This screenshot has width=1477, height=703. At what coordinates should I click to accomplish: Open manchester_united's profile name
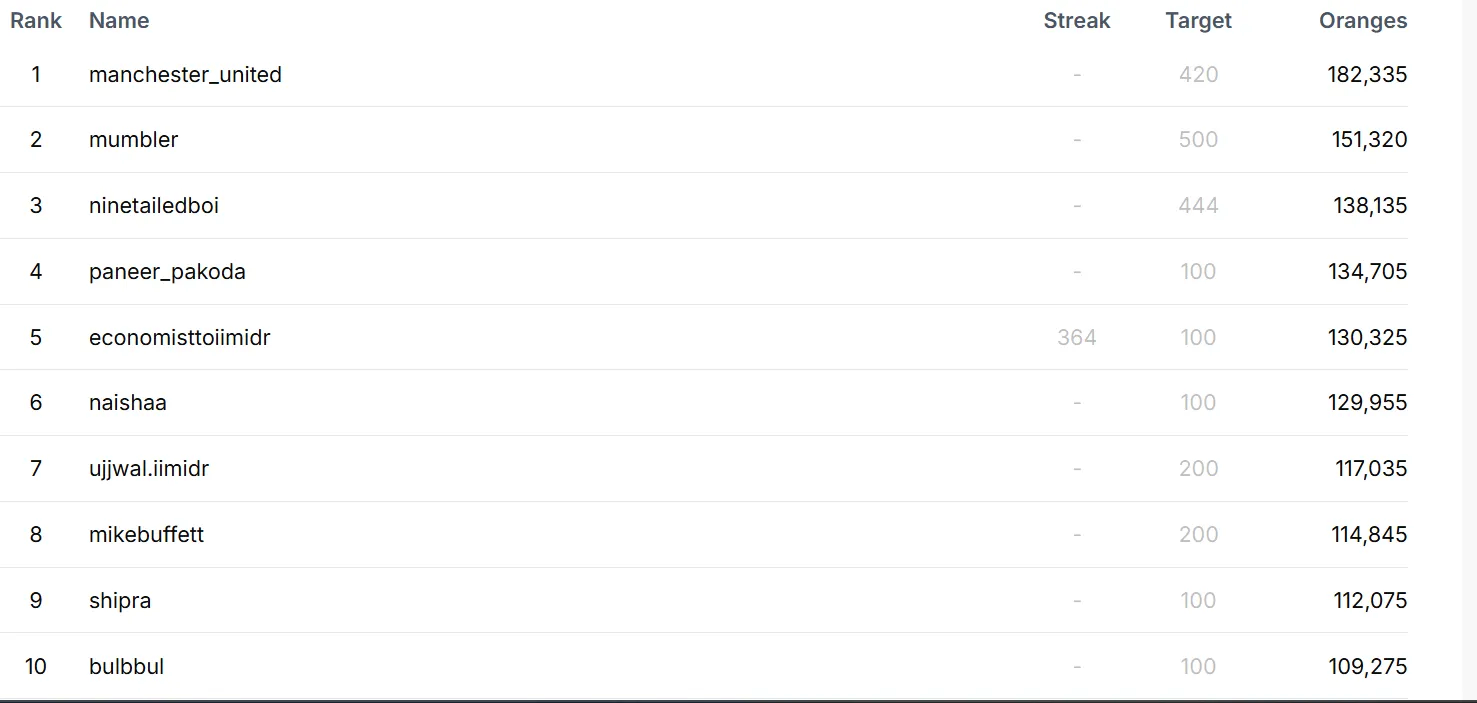(185, 75)
